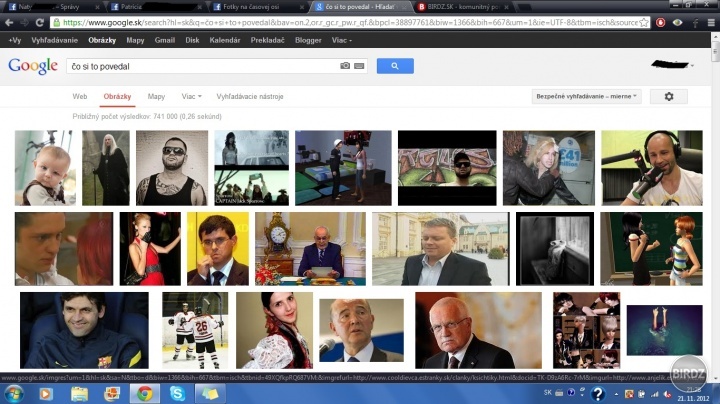Switch to the Mapy results tab
This screenshot has width=720, height=404.
tap(156, 96)
